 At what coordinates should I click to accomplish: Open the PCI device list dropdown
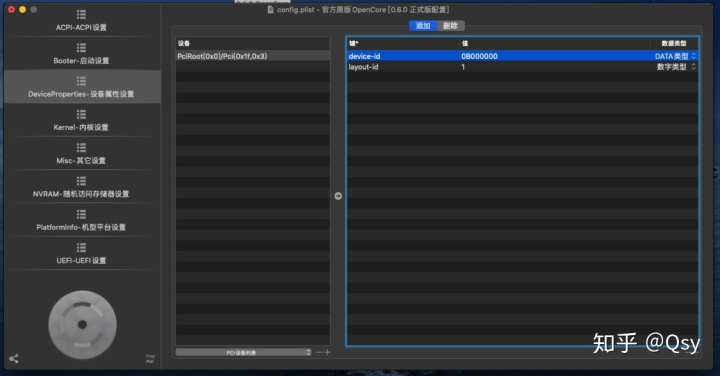(x=244, y=352)
